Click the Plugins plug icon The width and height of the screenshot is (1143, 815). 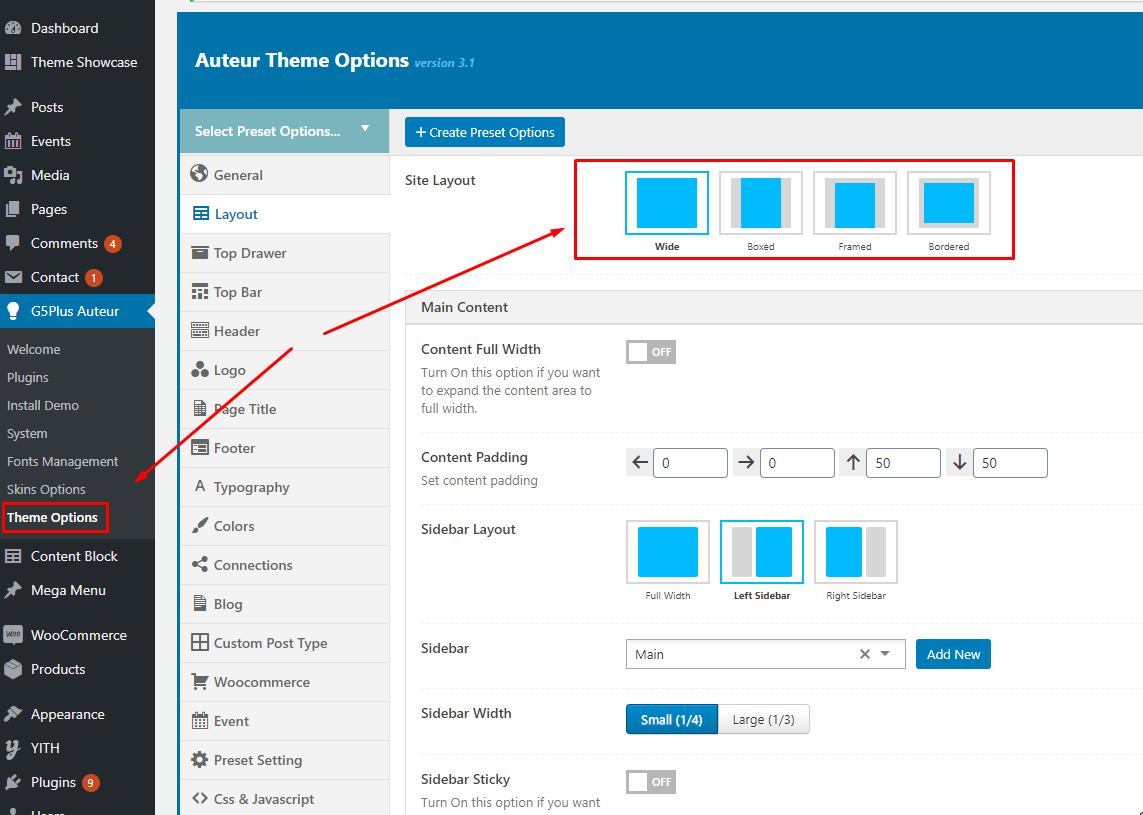[x=12, y=782]
